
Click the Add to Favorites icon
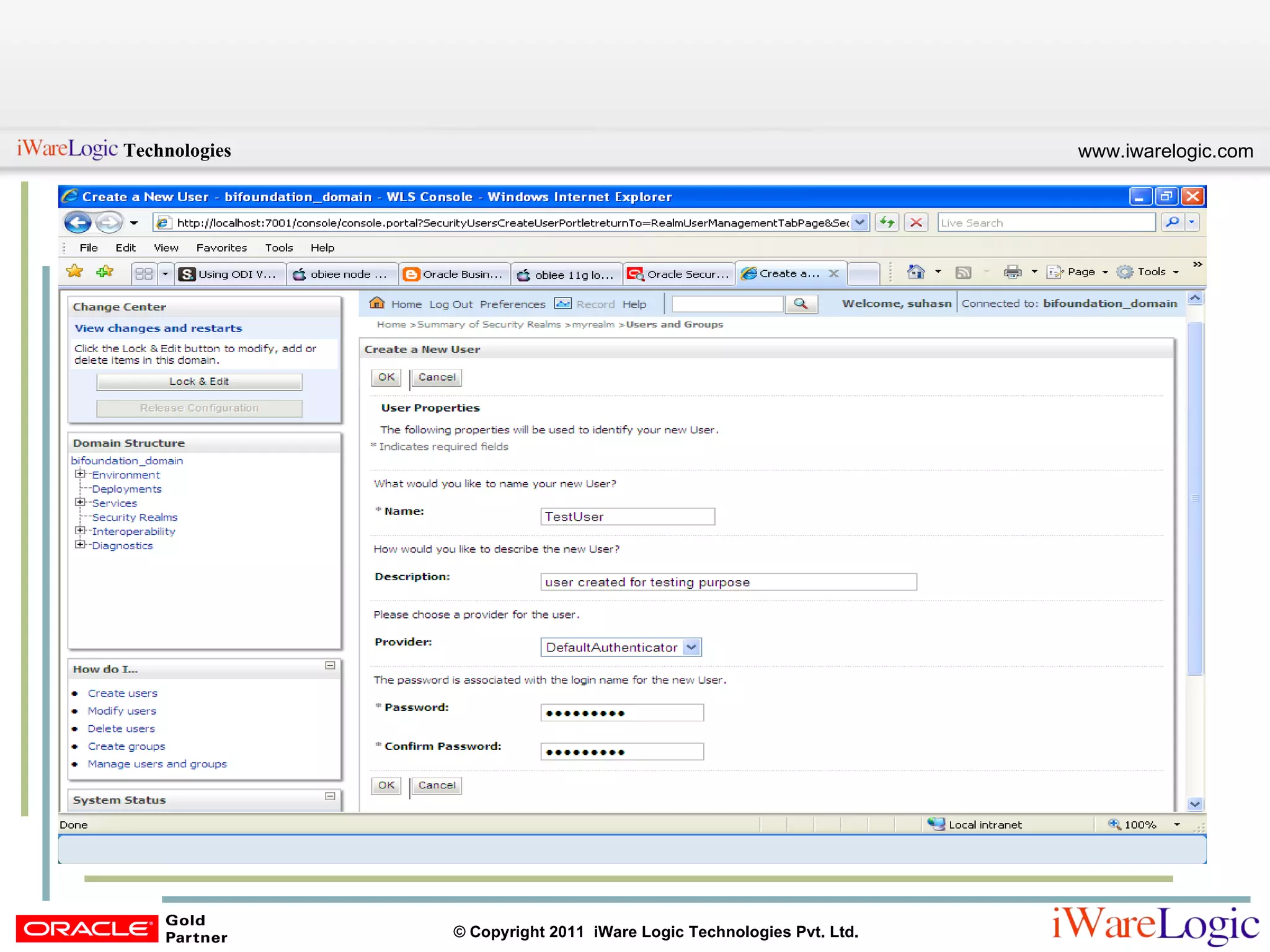tap(105, 272)
